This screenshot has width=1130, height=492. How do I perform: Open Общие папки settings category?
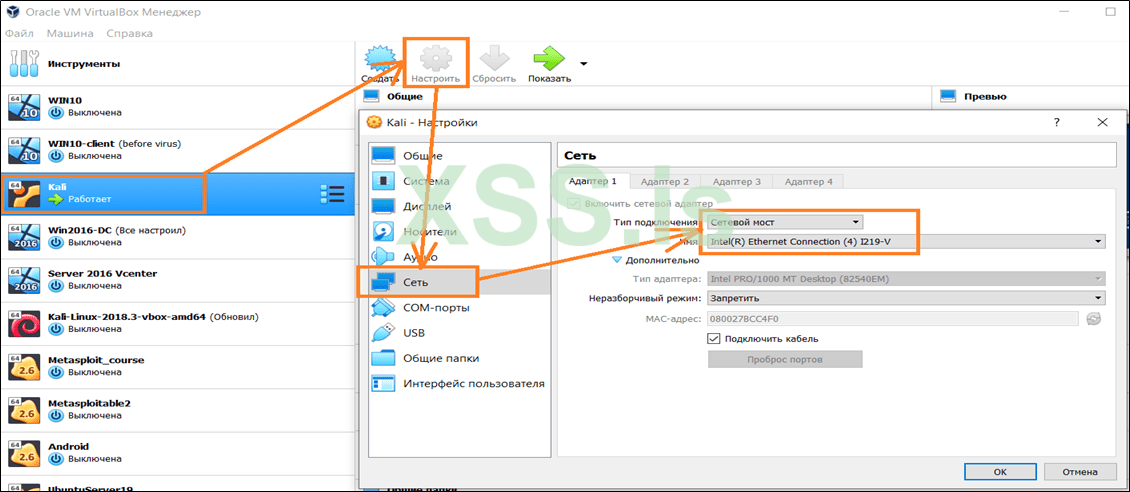(x=458, y=358)
